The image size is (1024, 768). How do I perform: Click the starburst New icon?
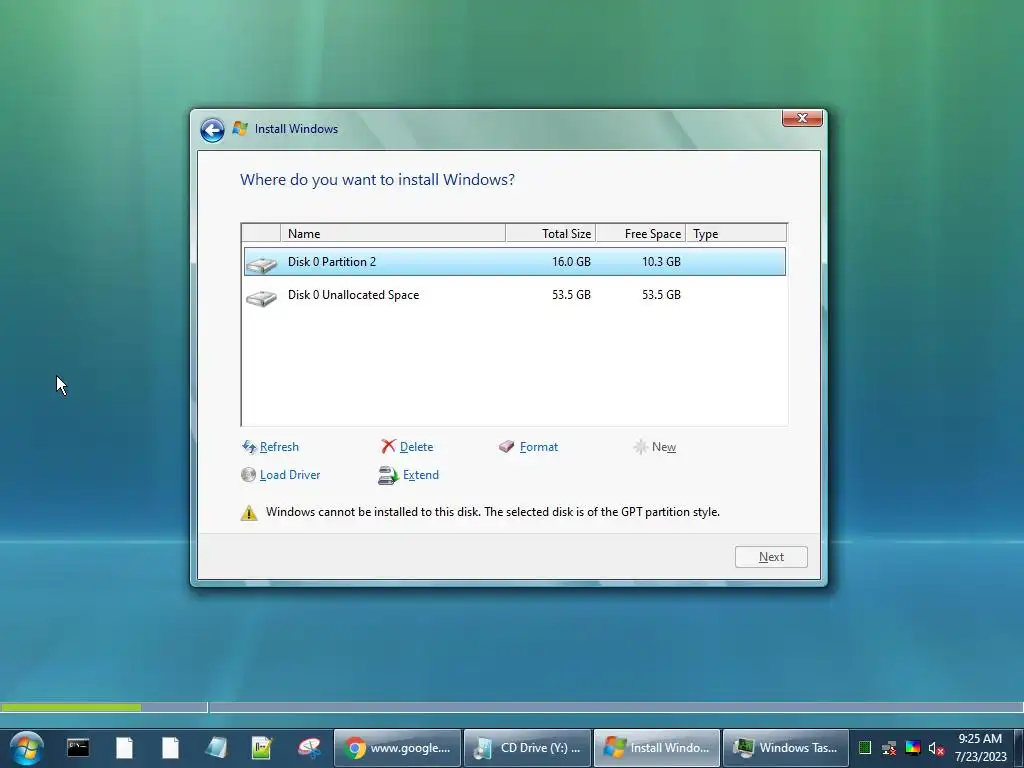tap(641, 447)
